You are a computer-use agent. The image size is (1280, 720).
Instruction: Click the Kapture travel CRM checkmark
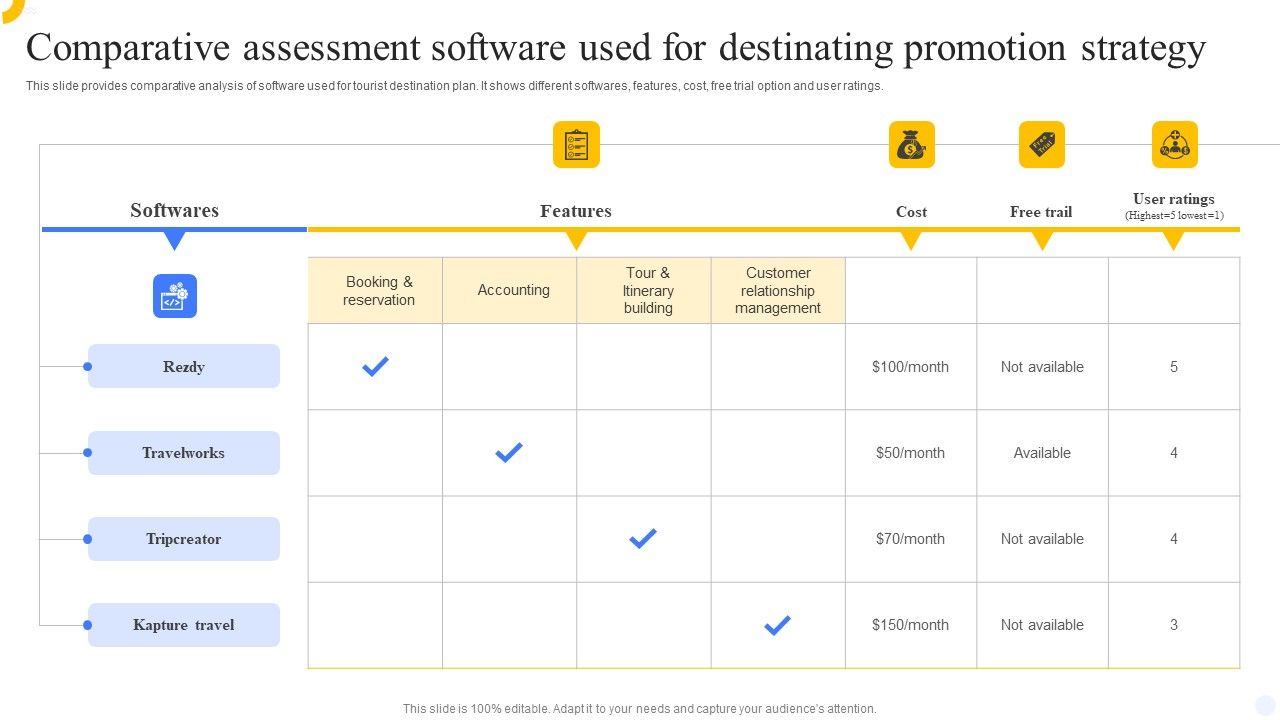(x=777, y=625)
